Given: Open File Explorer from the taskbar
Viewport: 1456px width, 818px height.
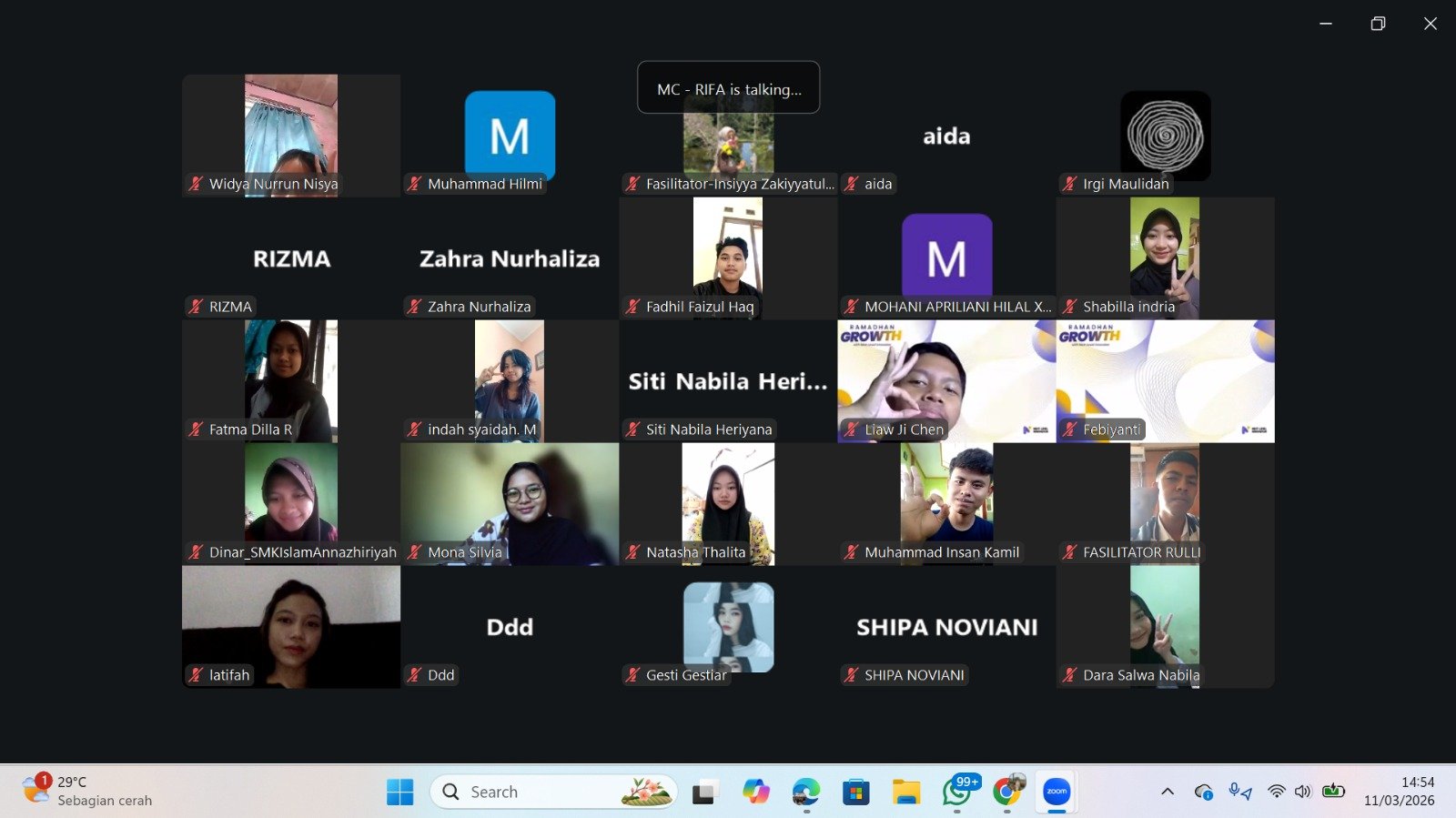Looking at the screenshot, I should [905, 792].
